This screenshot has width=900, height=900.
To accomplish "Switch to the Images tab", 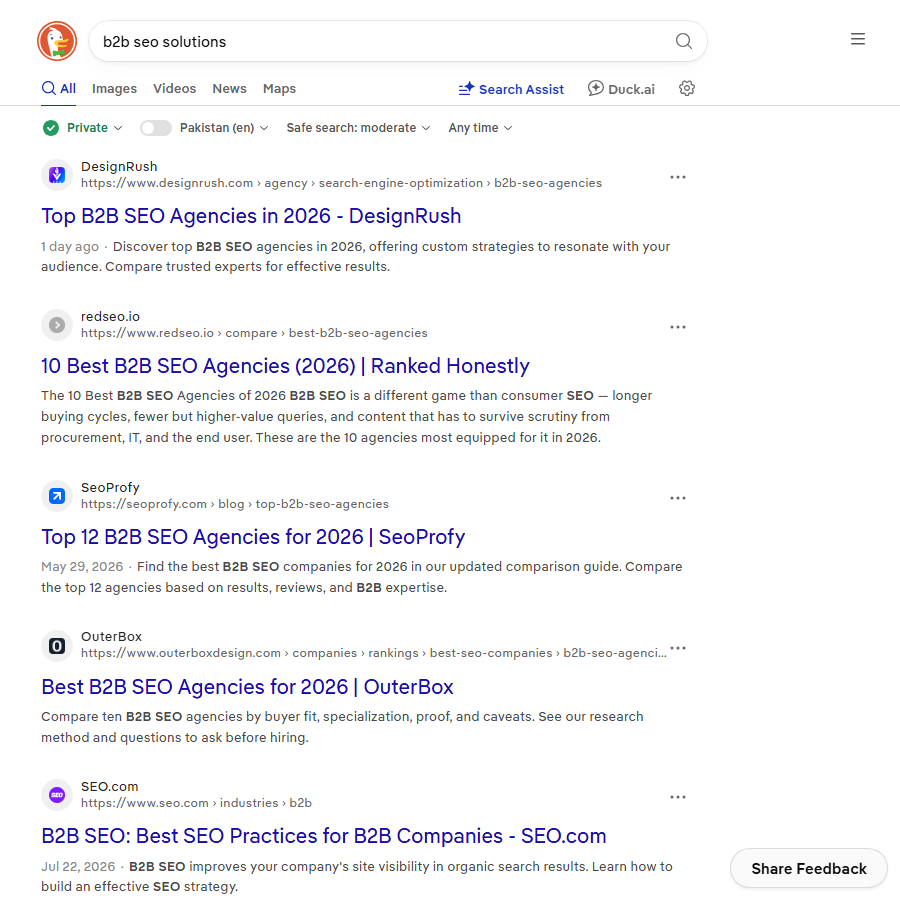I will tap(114, 88).
